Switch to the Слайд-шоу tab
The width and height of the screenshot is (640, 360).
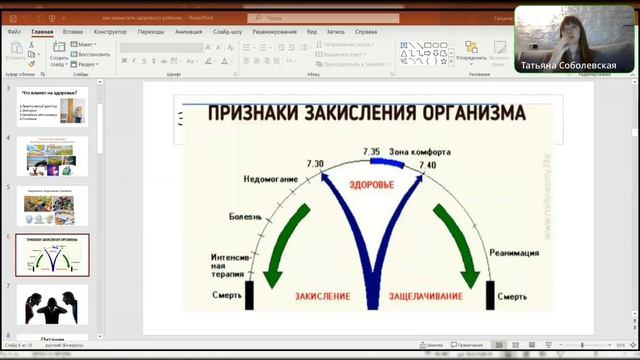227,31
